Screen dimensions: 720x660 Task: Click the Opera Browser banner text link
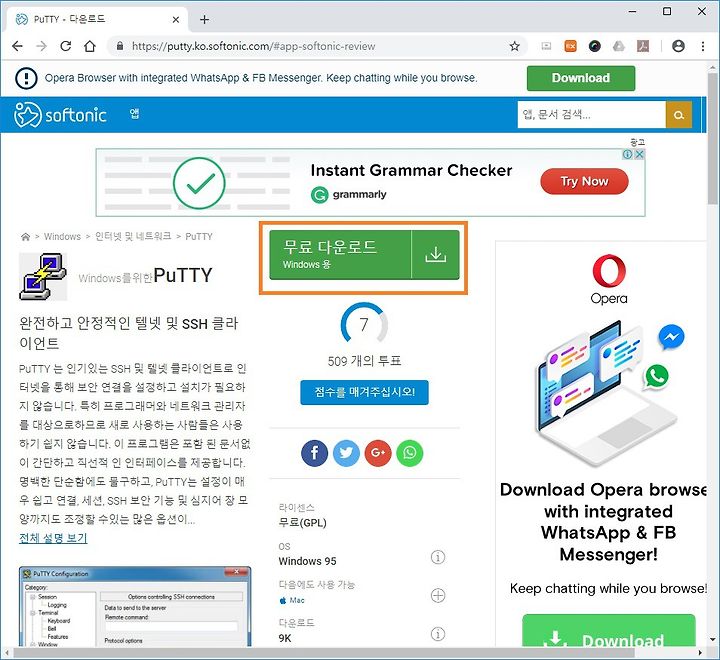[261, 78]
